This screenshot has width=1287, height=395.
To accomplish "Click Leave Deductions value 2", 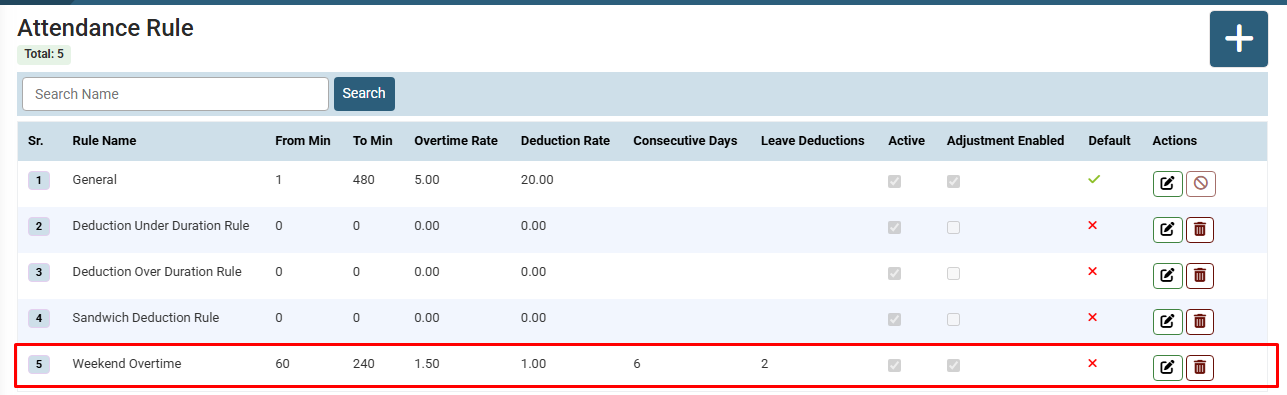I will tap(765, 364).
